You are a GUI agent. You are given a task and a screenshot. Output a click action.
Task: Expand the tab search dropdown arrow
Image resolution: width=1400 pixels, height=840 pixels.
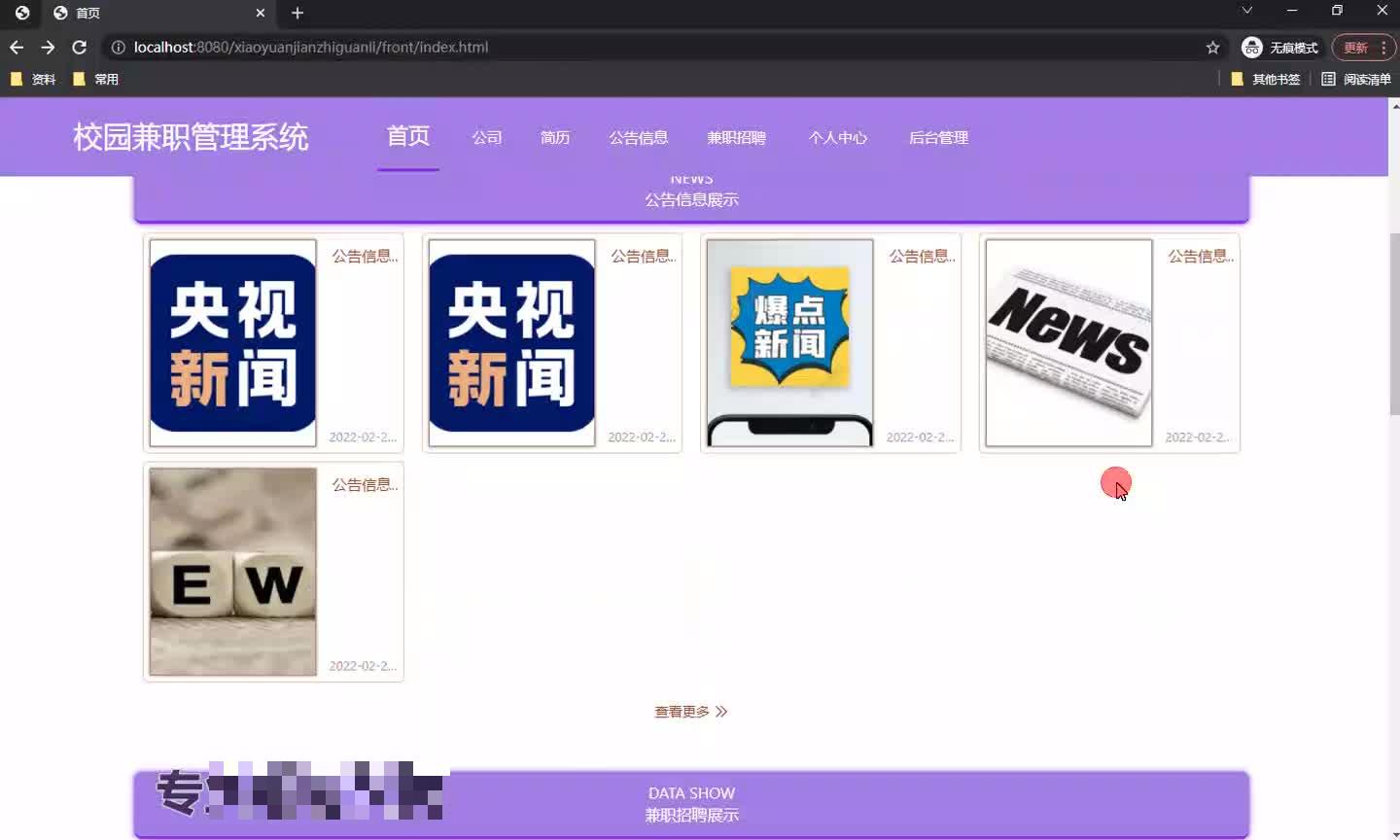[1246, 11]
